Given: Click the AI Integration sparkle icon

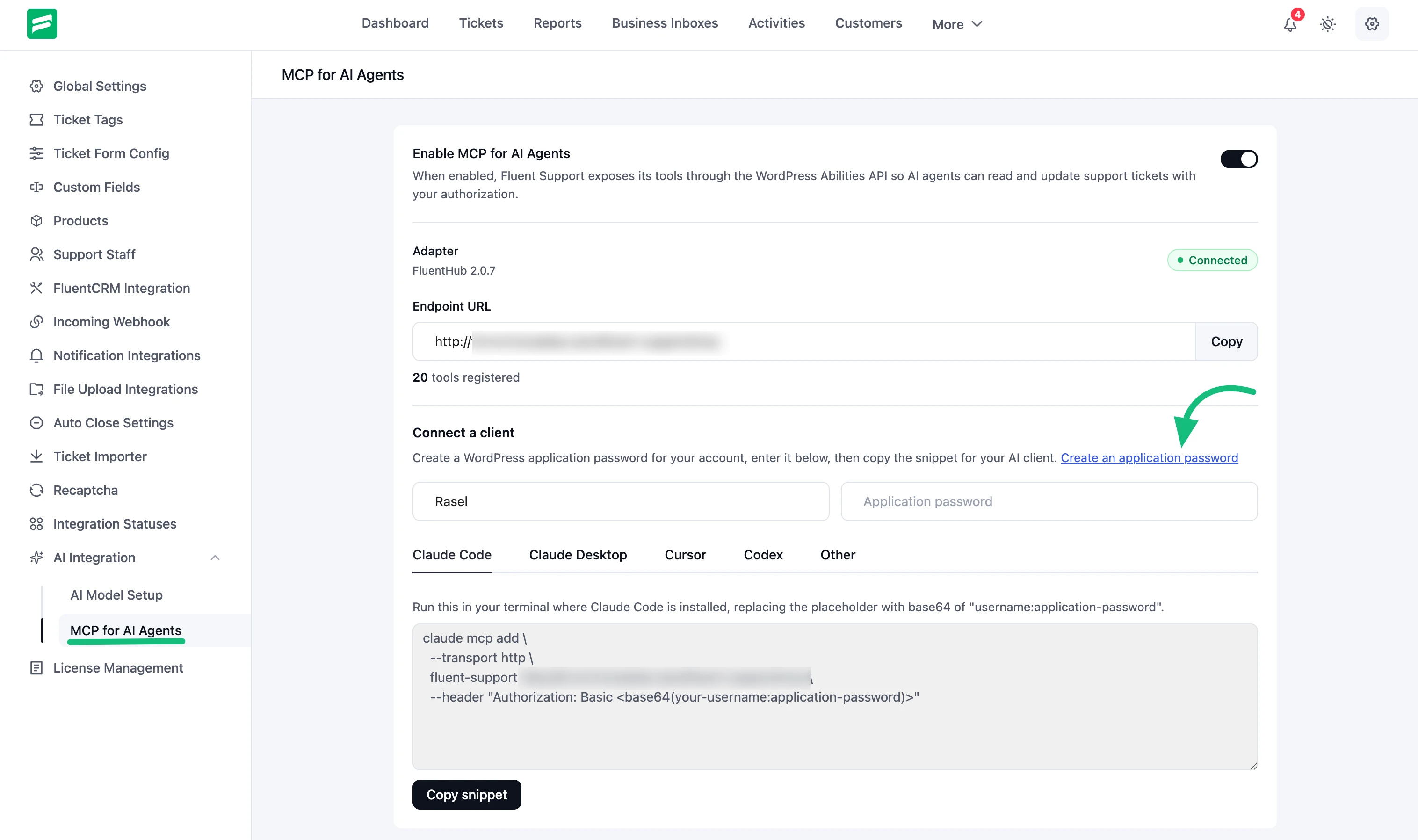Looking at the screenshot, I should 36,558.
